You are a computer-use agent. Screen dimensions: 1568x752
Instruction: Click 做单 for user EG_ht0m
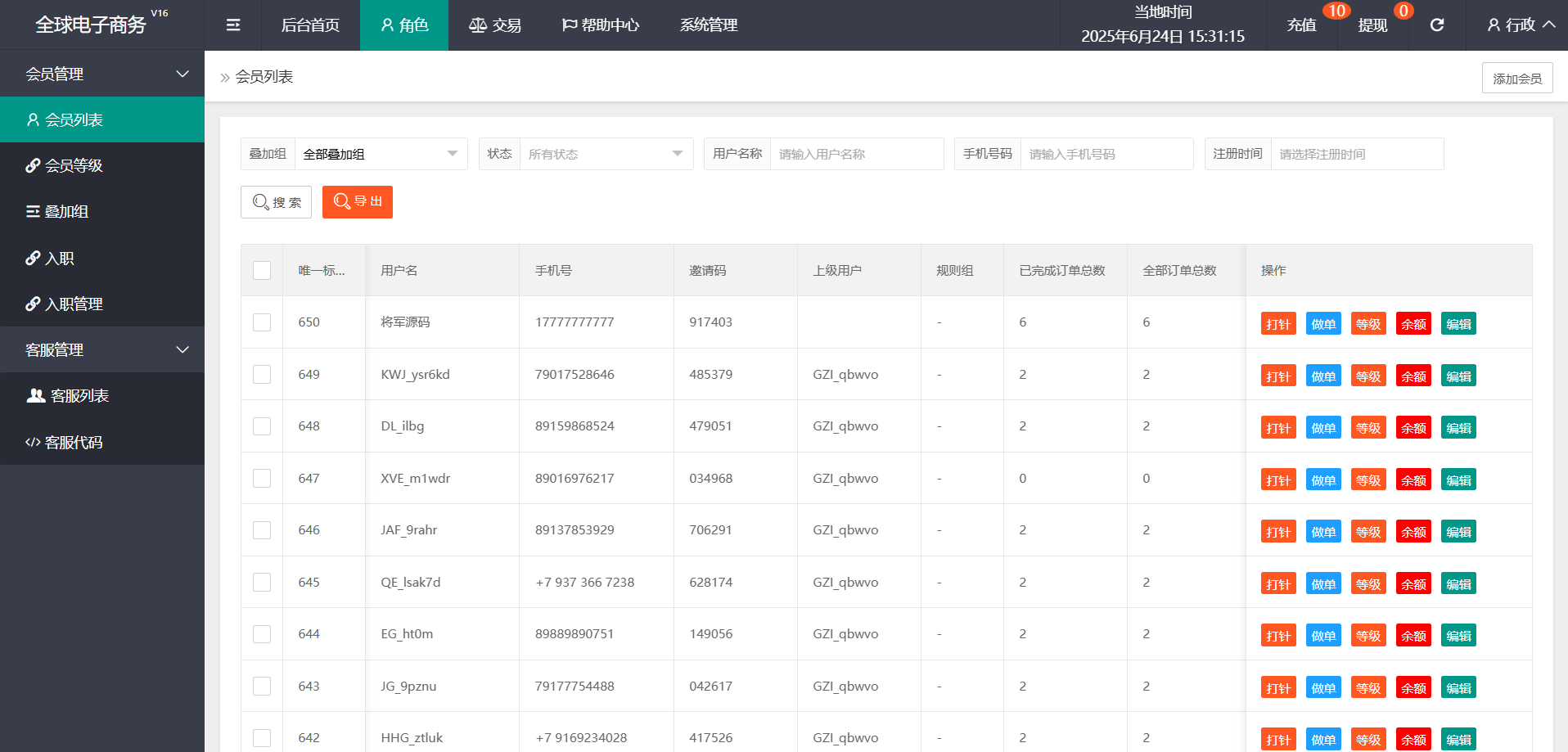(x=1323, y=636)
